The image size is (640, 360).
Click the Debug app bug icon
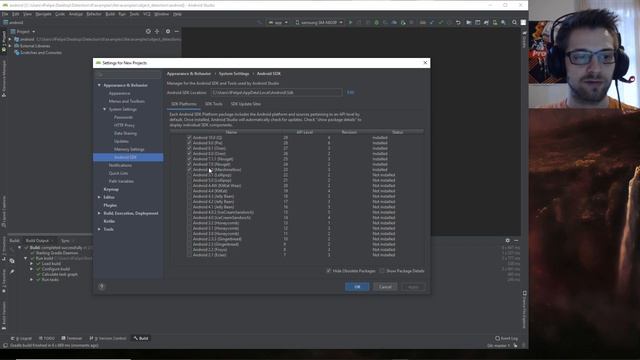377,22
